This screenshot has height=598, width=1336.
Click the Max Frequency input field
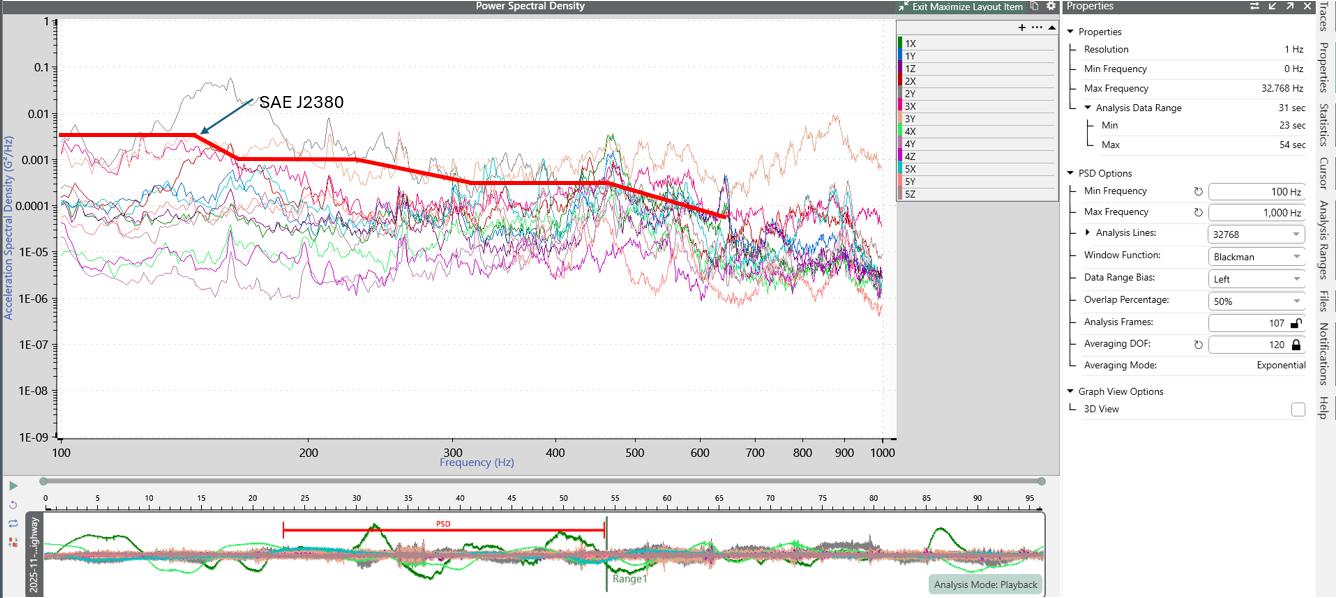pyautogui.click(x=1257, y=212)
